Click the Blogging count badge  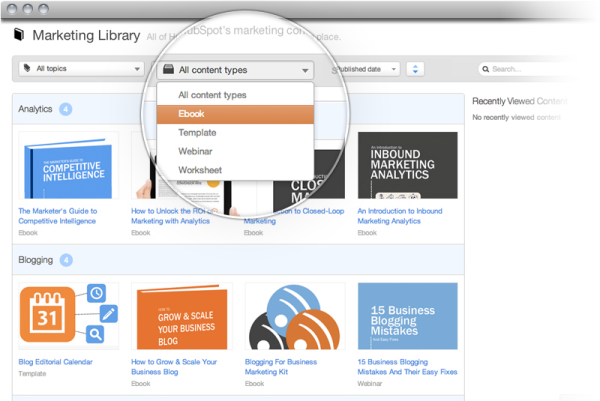[x=66, y=260]
